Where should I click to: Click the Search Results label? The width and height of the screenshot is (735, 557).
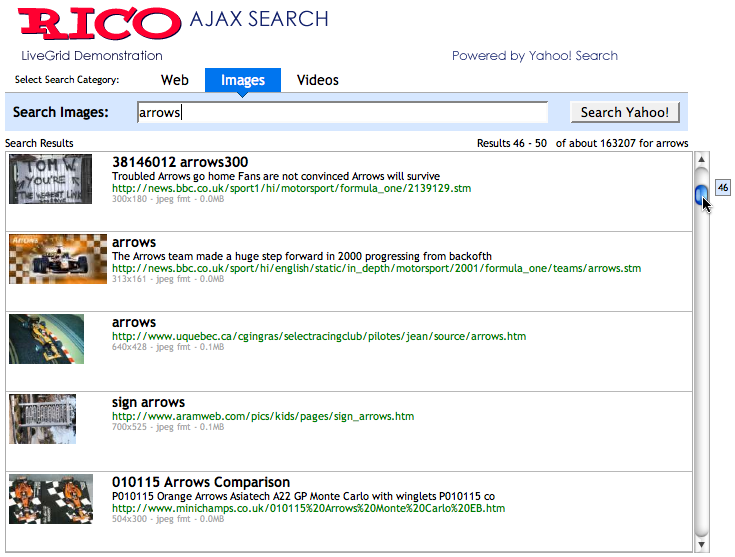coord(39,143)
